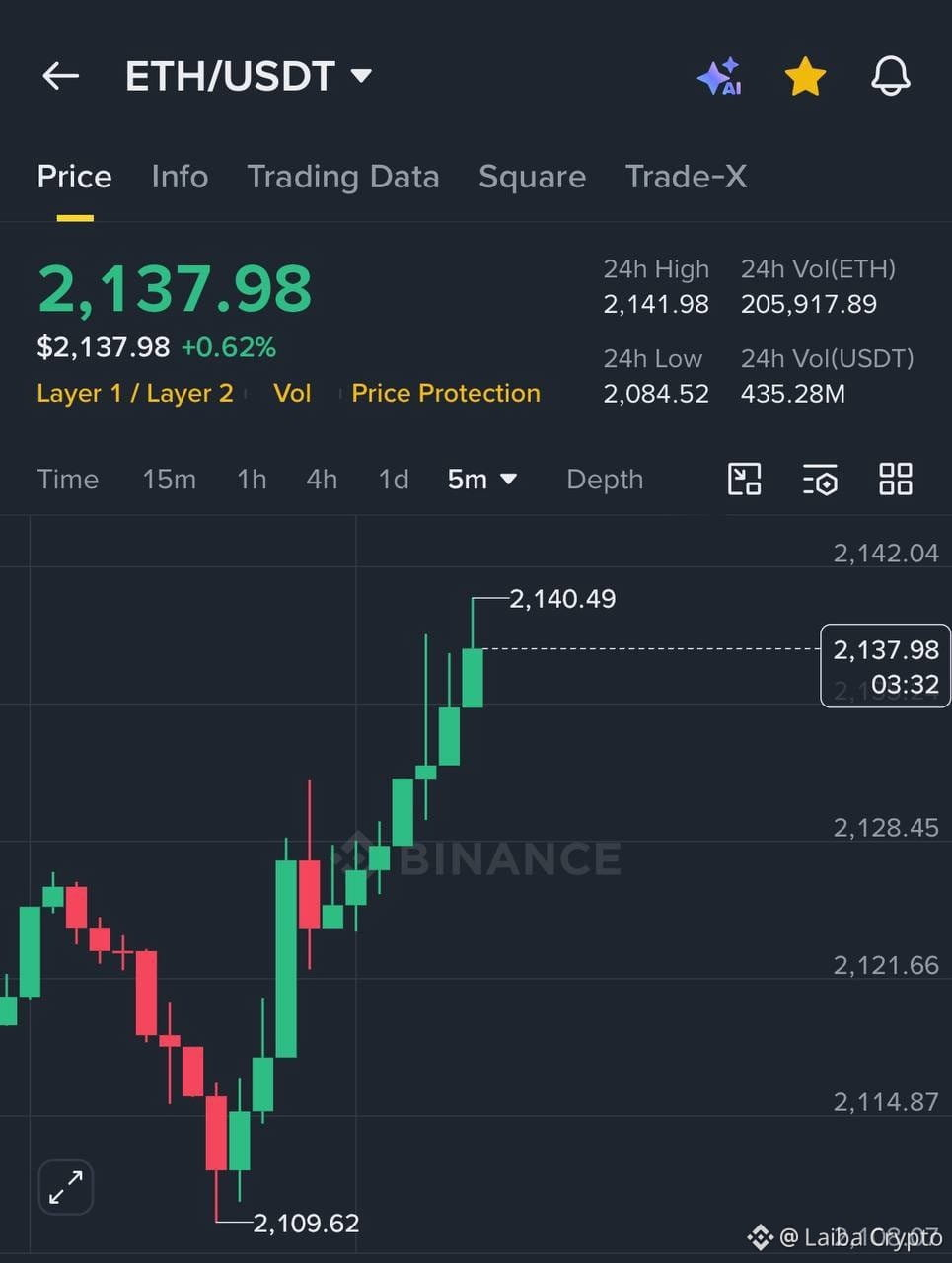Switch to the Square tab
This screenshot has width=952, height=1263.
click(532, 177)
